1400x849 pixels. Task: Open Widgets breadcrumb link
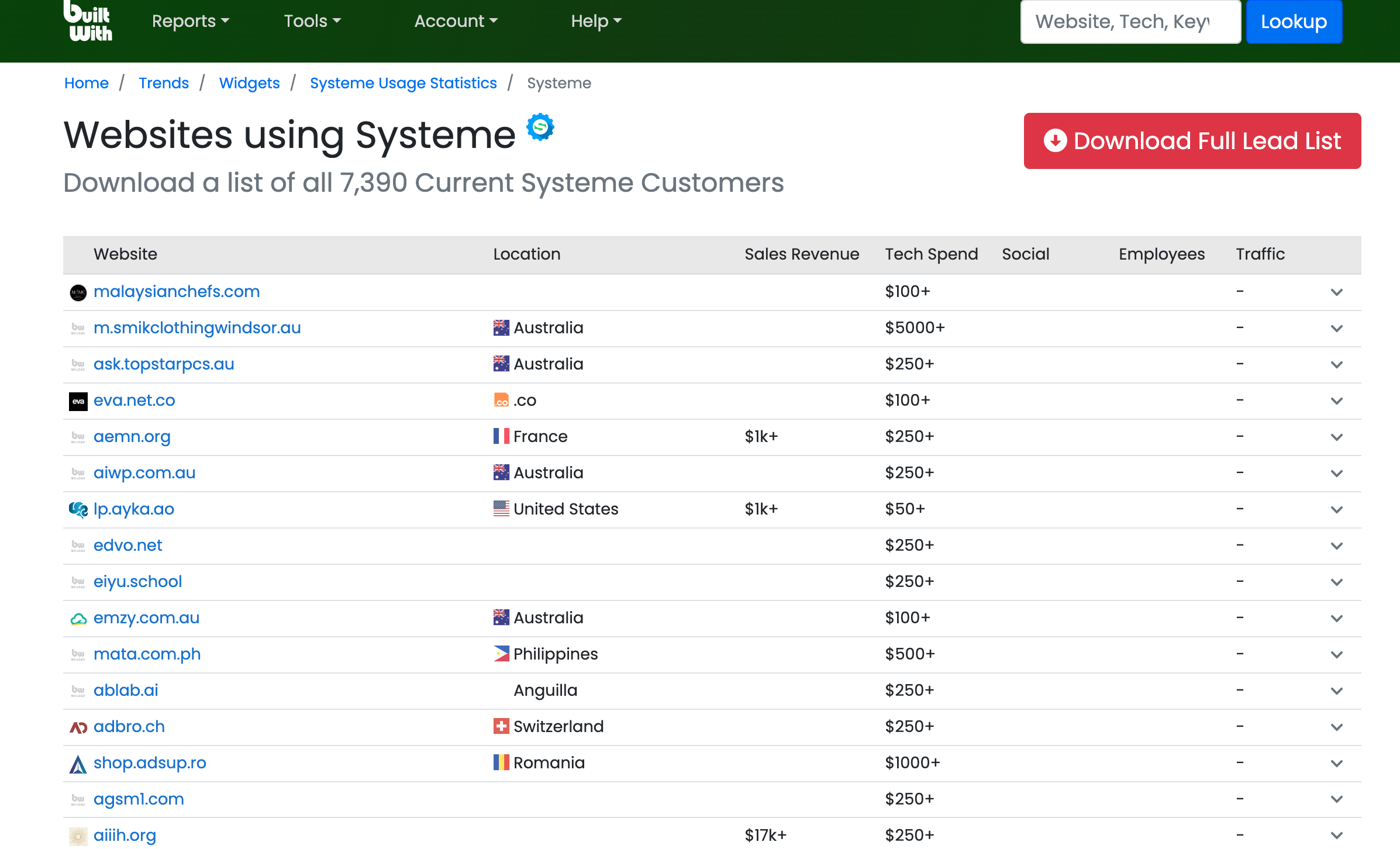click(250, 83)
